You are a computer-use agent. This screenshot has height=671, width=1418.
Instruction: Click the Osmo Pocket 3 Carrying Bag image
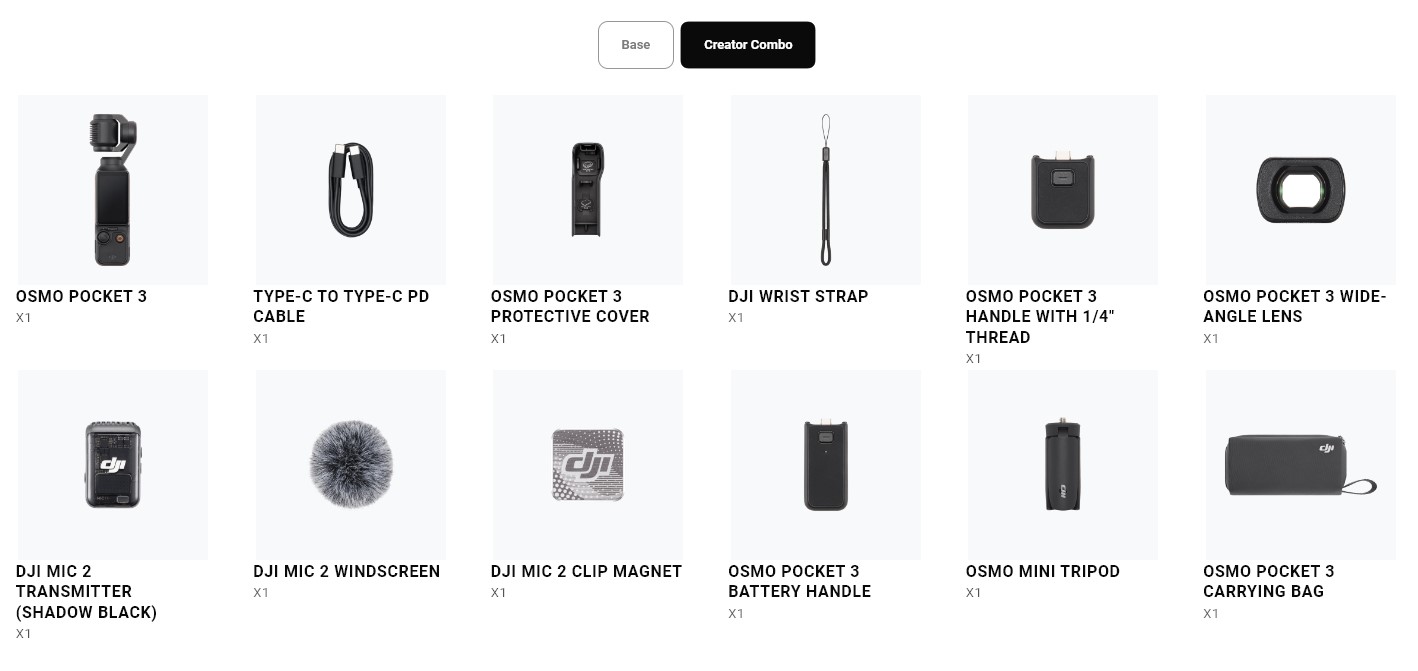(x=1301, y=465)
